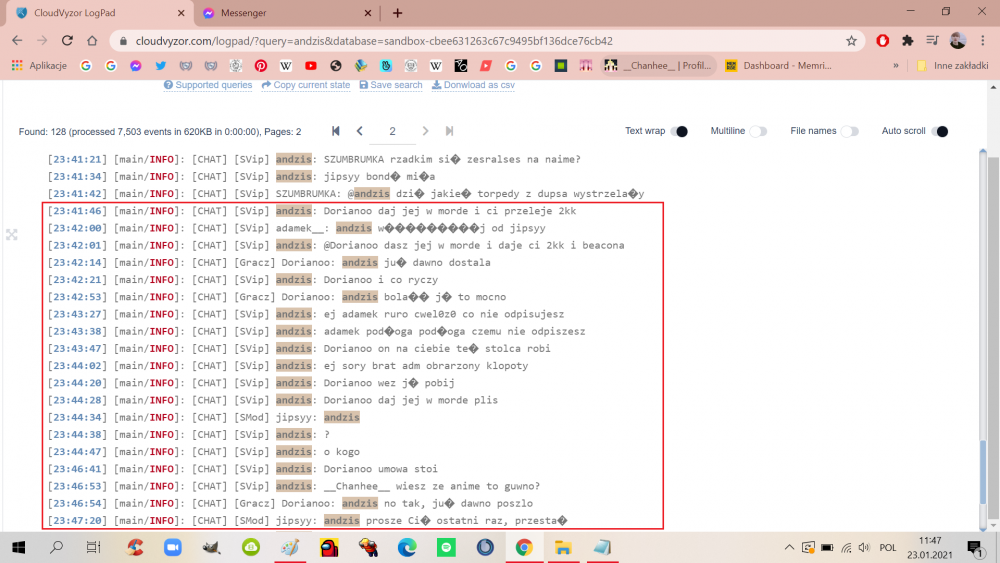This screenshot has height=563, width=1000.
Task: Close the CloudVyzor LogPad tab
Action: 181,13
